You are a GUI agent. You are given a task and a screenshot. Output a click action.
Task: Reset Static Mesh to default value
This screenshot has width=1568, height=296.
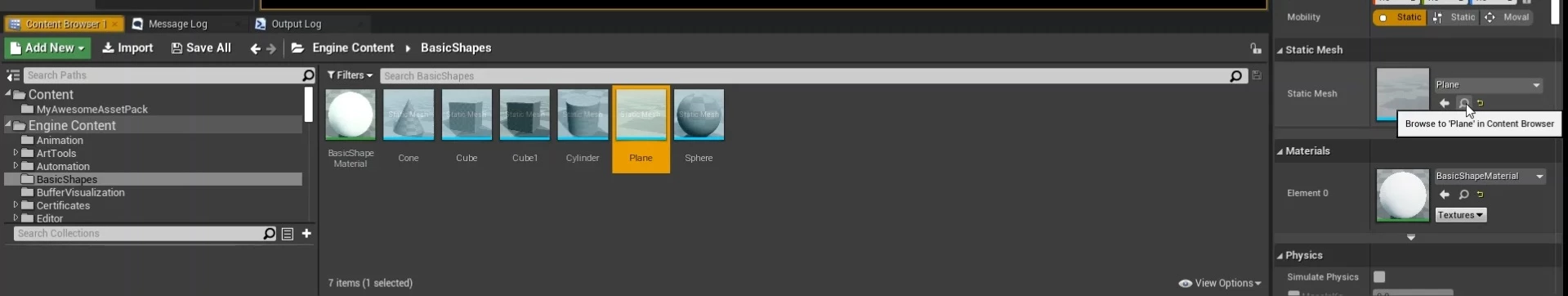tap(1481, 104)
